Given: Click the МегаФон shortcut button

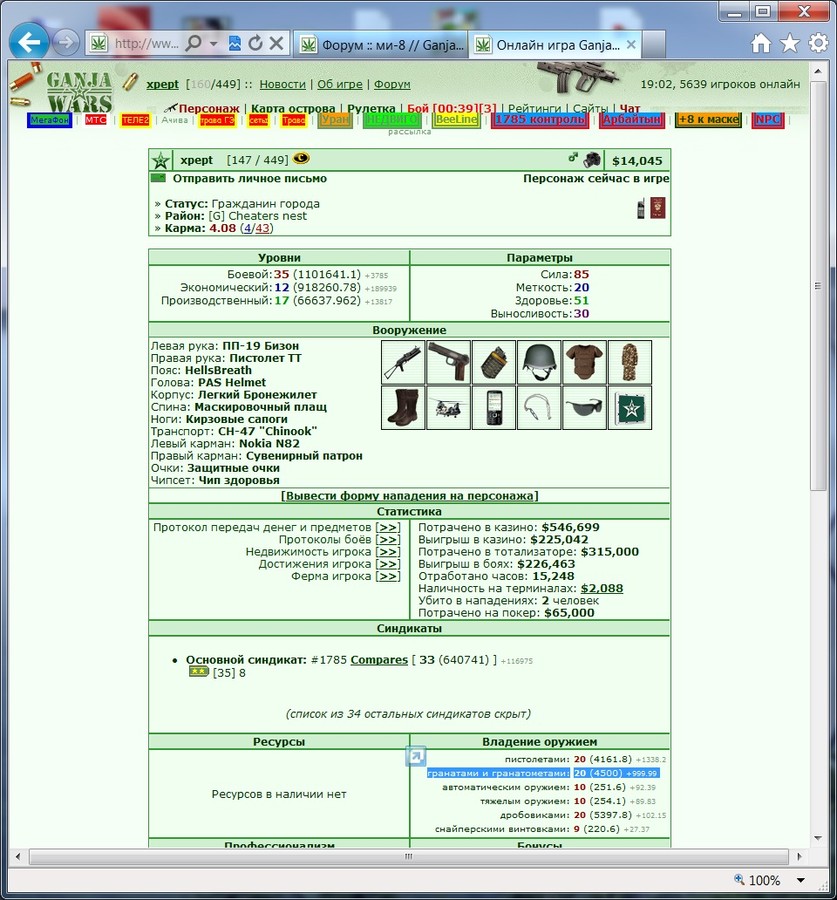Looking at the screenshot, I should (x=49, y=120).
